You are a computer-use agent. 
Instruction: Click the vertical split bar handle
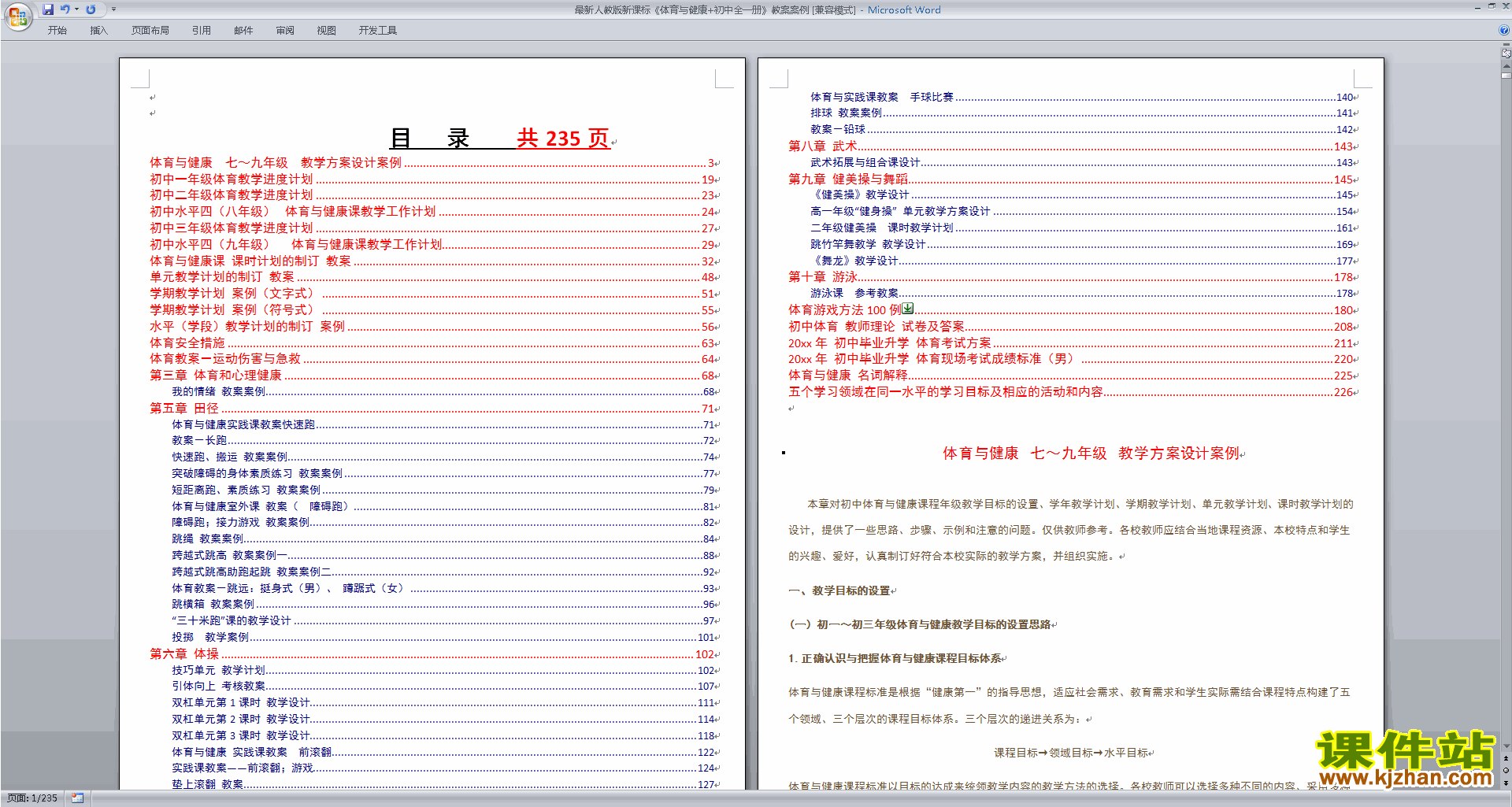click(1506, 46)
